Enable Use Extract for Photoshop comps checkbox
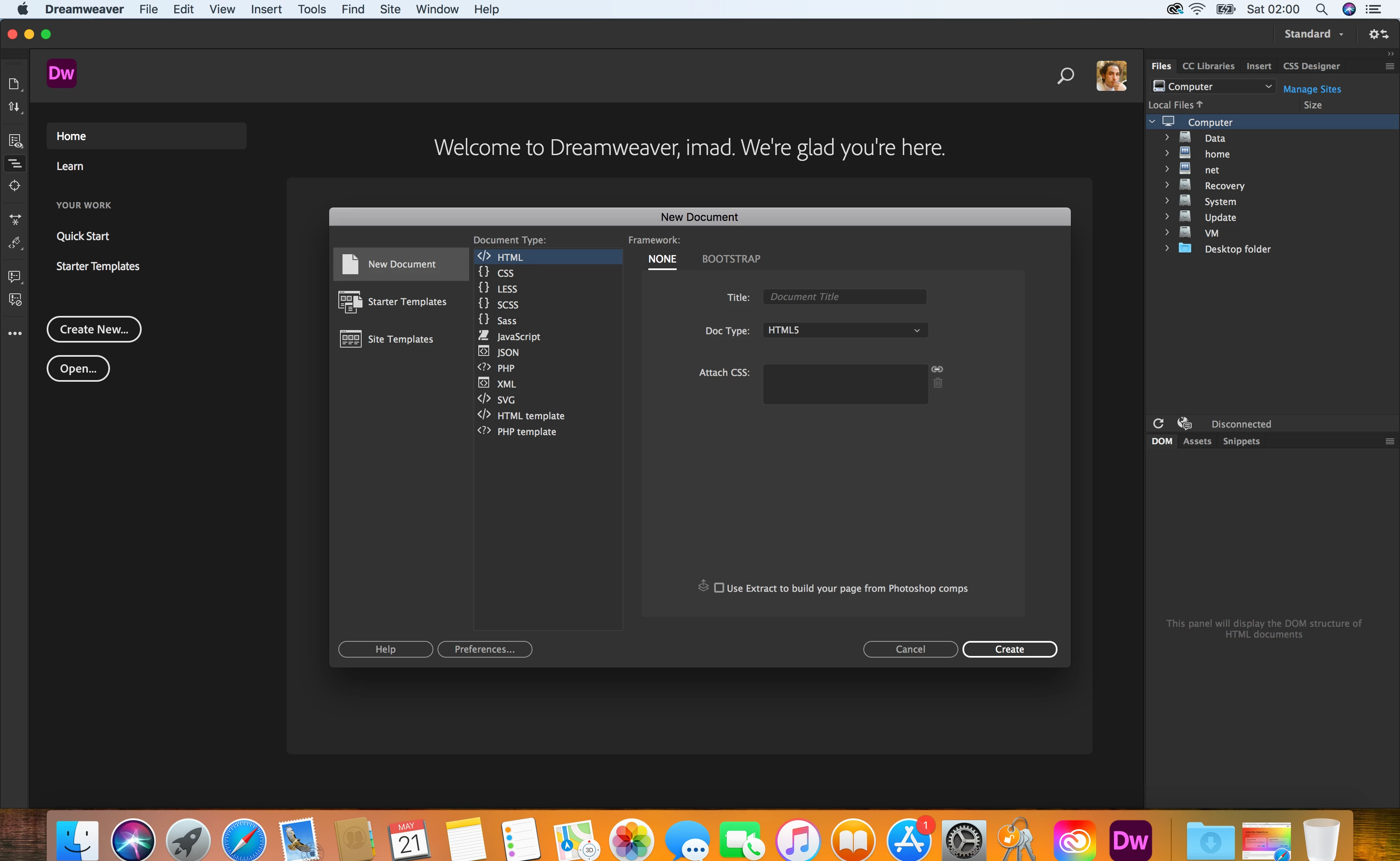1400x861 pixels. pos(719,588)
